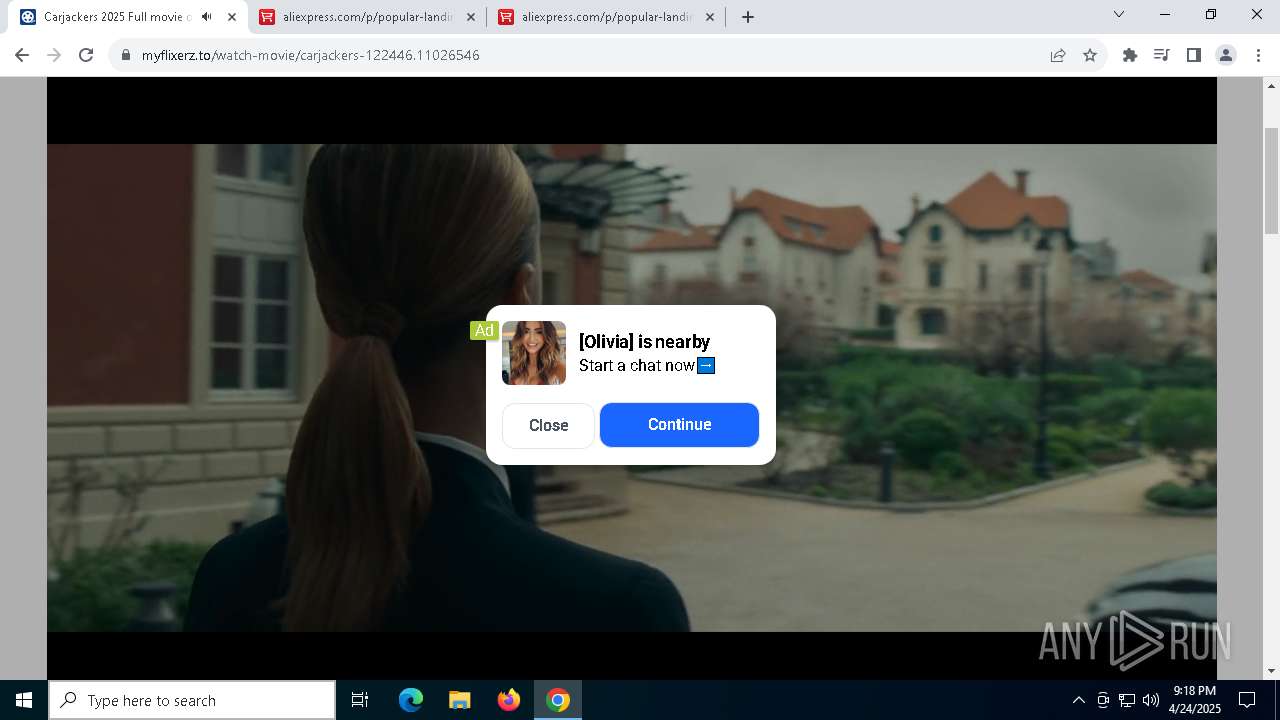
Task: Show hidden system tray icons
Action: [x=1078, y=700]
